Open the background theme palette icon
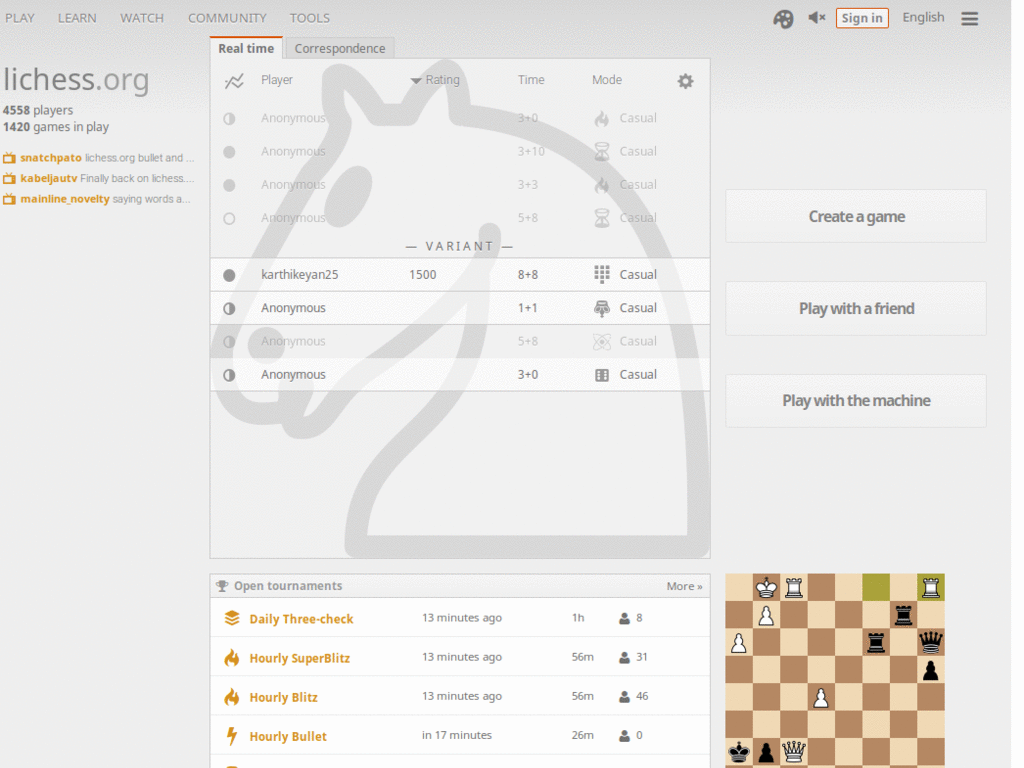1024x768 pixels. 783,18
